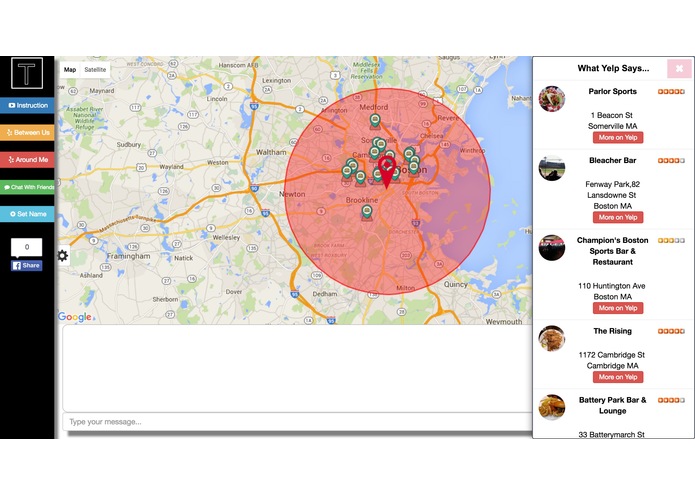The image size is (695, 494).
Task: Click the share count bubble showing 0
Action: [x=27, y=247]
